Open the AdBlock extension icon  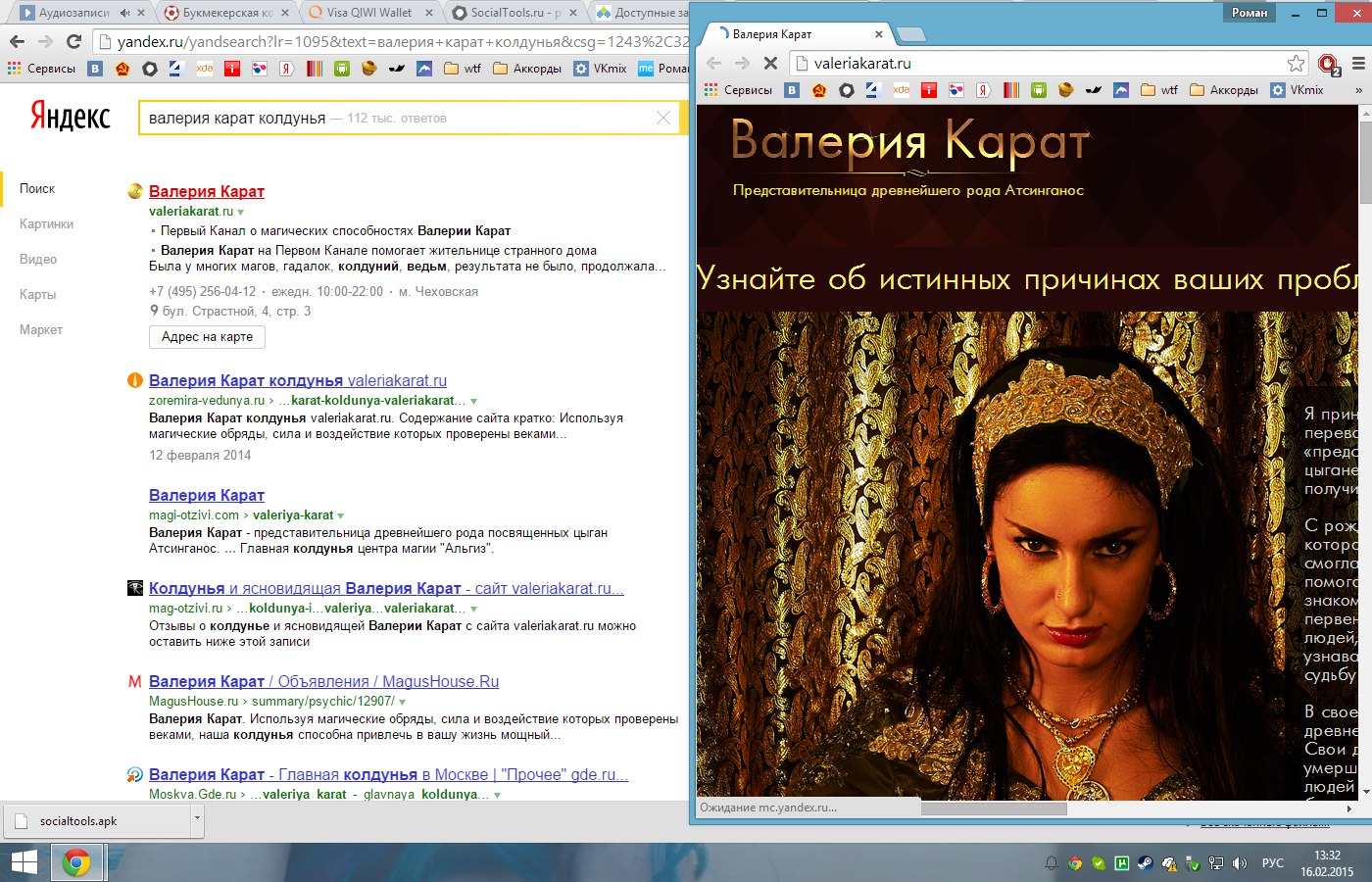pos(1328,65)
